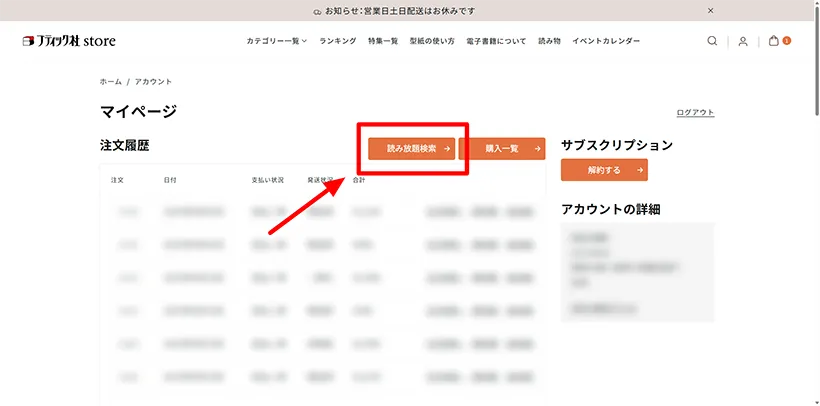Click the 日付 column header
This screenshot has width=820, height=406.
click(x=170, y=181)
